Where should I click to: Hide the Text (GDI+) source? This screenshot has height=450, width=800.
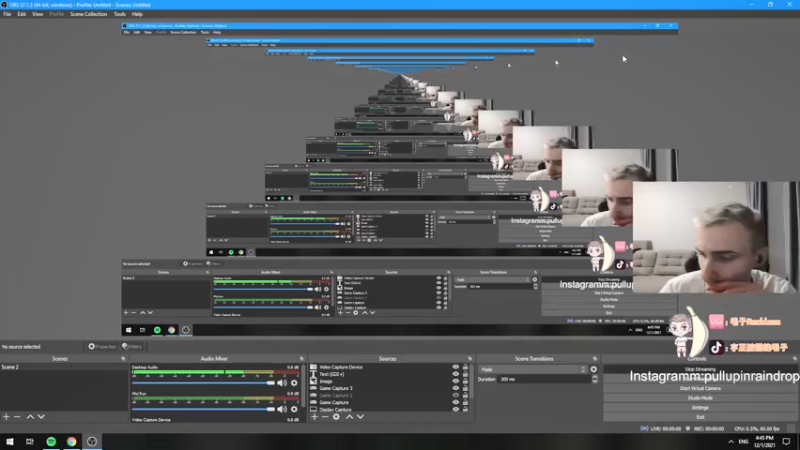(456, 374)
